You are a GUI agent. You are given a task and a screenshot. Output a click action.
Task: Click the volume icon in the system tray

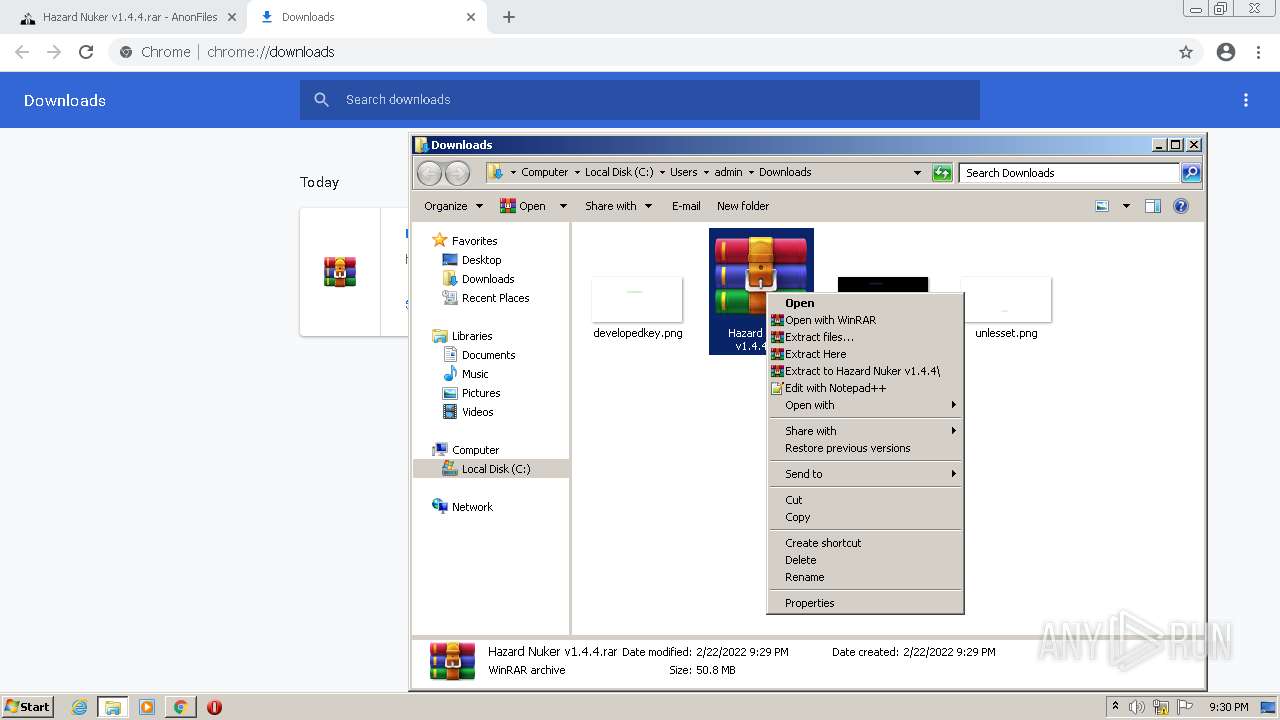(x=1137, y=707)
